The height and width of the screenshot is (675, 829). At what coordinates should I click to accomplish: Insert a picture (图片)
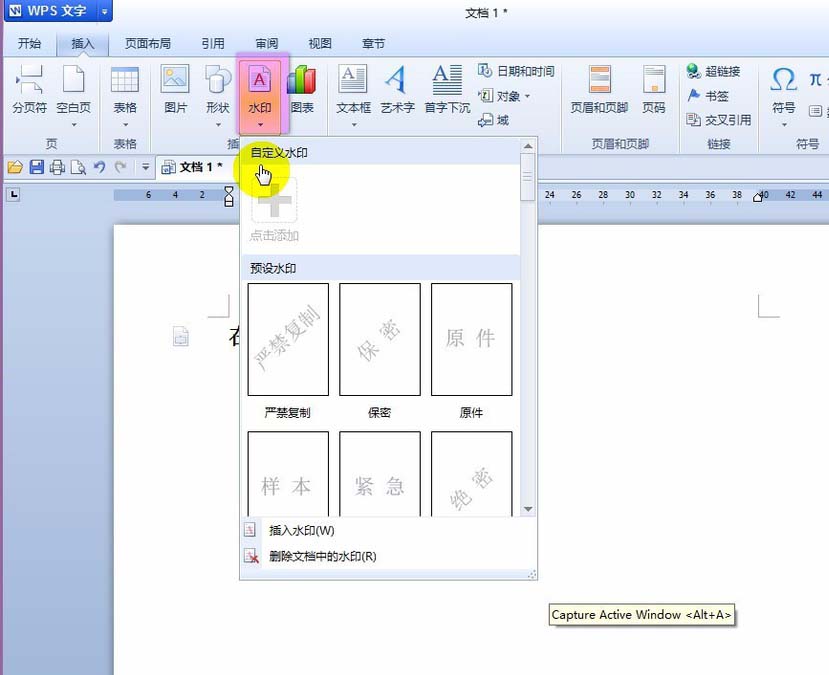176,89
